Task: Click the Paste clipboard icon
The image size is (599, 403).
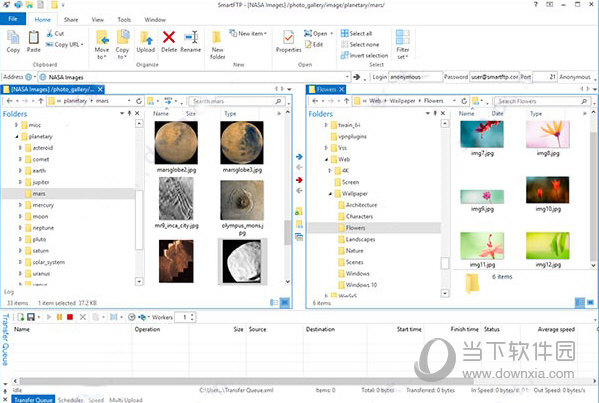Action: coord(34,42)
